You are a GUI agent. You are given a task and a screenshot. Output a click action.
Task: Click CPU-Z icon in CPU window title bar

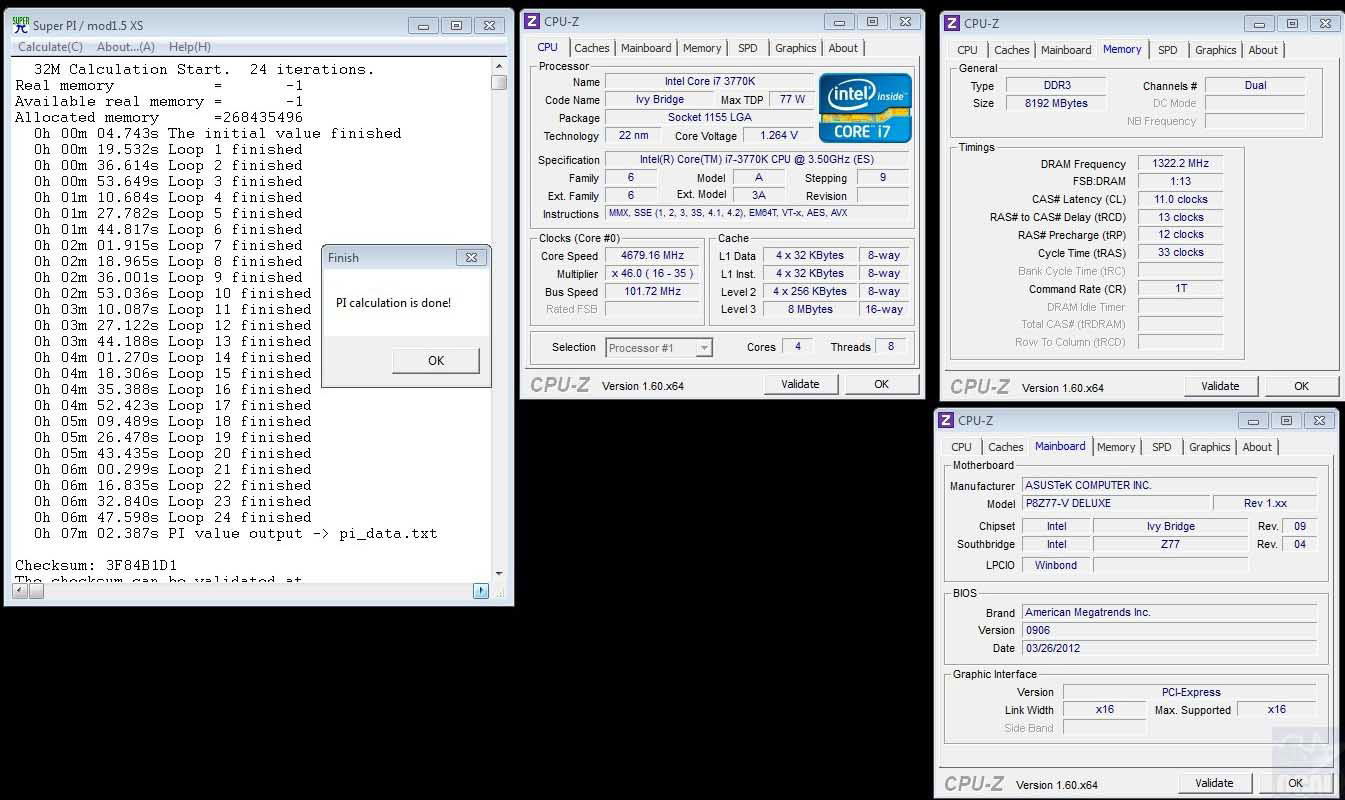(x=533, y=21)
